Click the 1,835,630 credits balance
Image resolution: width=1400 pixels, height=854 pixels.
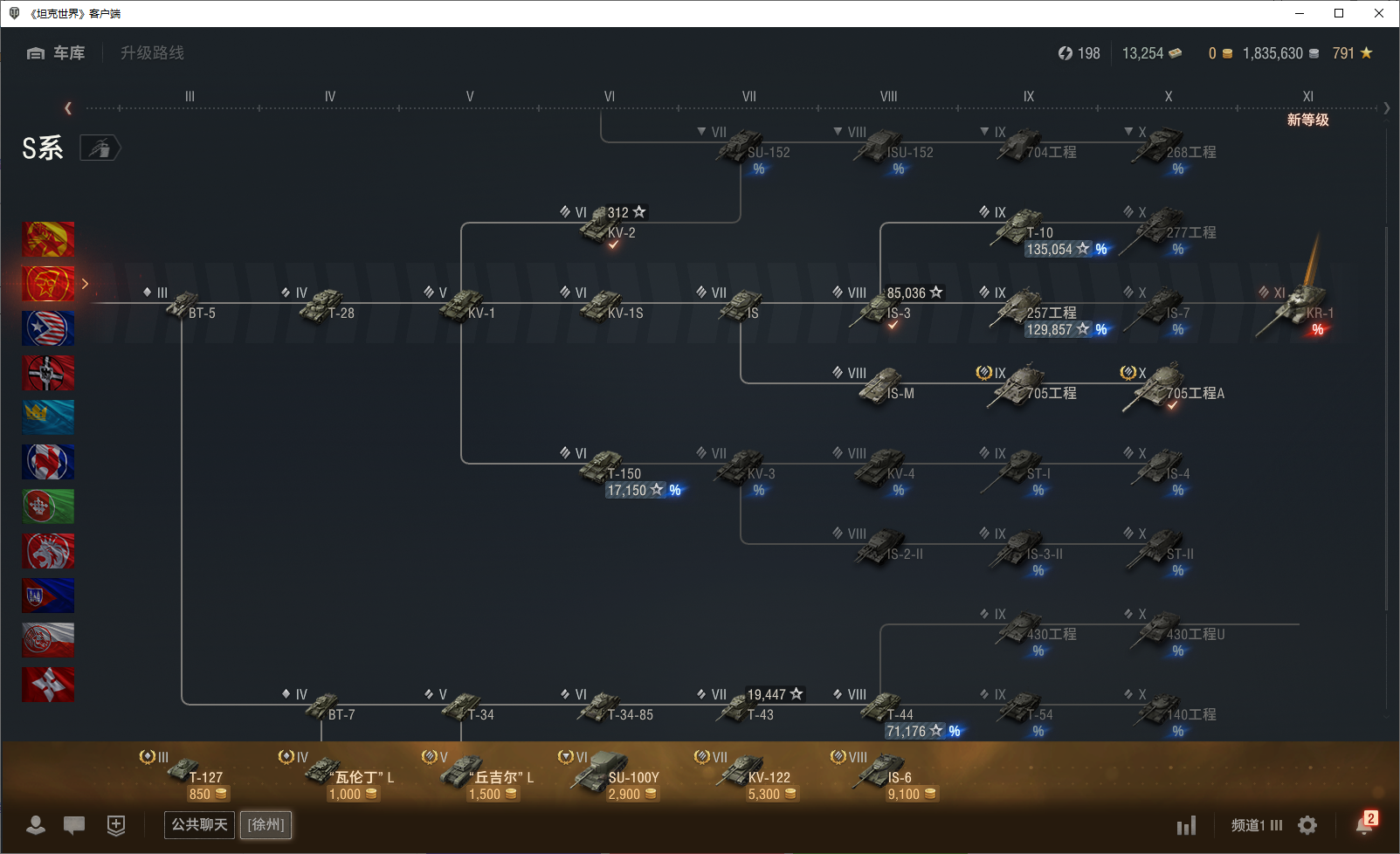point(1280,53)
